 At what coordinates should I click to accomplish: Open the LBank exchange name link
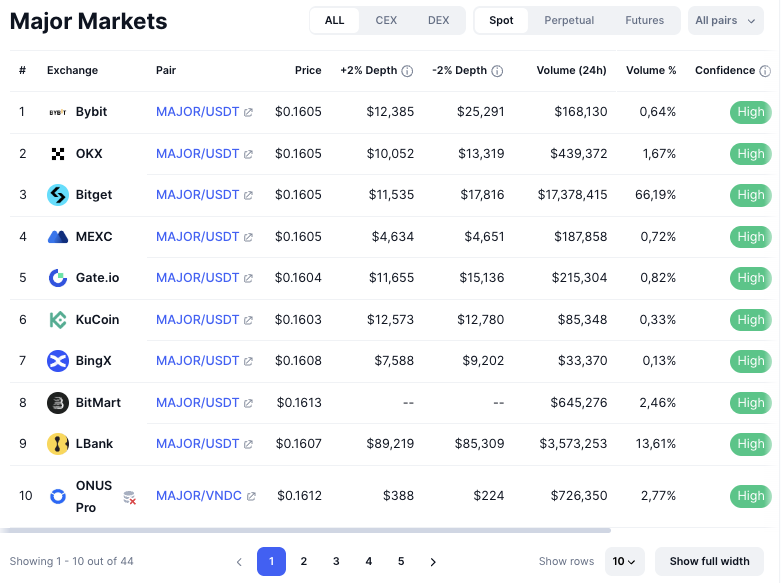[x=94, y=444]
